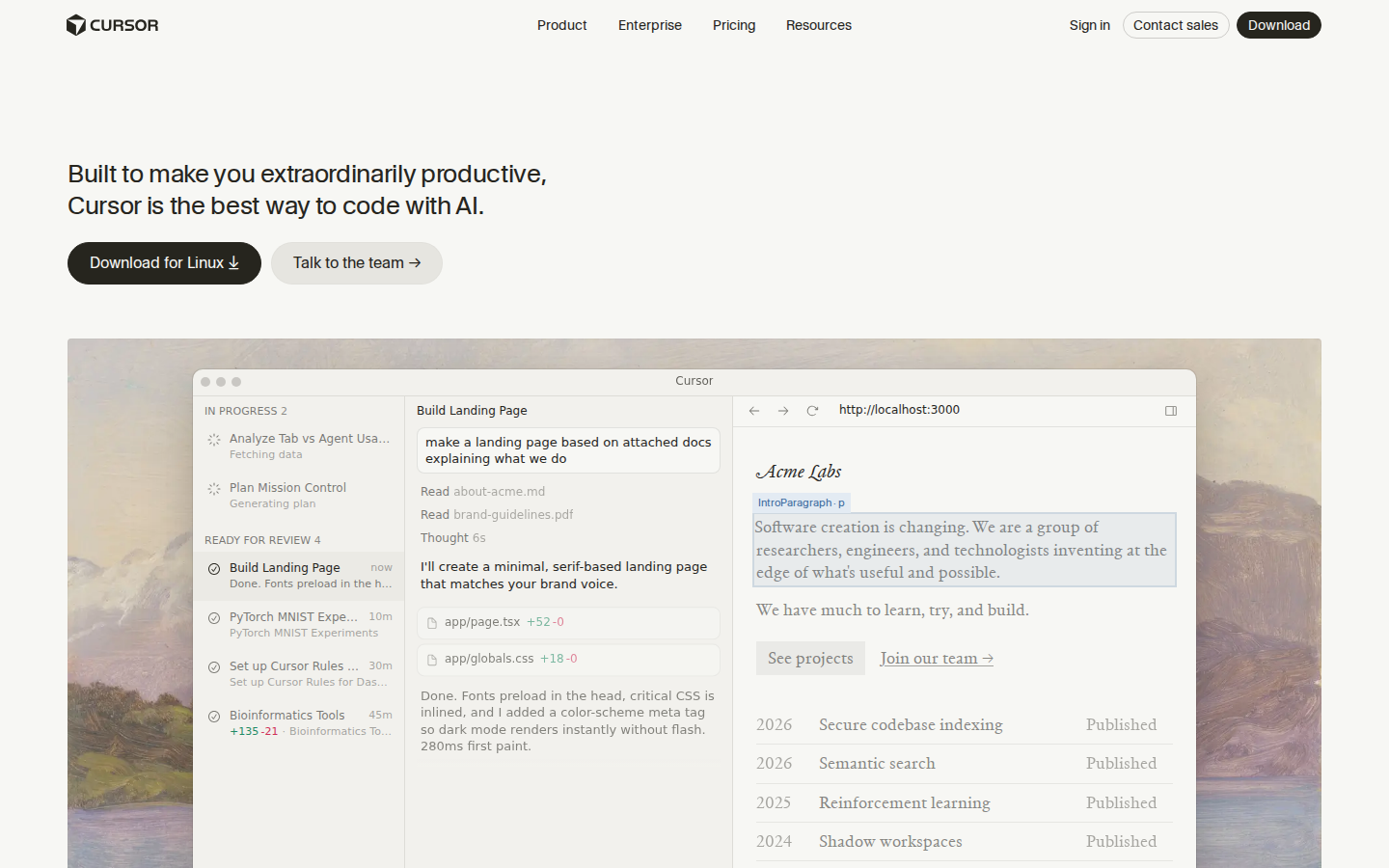
Task: Expand the Thought 6s disclosure
Action: click(x=453, y=537)
